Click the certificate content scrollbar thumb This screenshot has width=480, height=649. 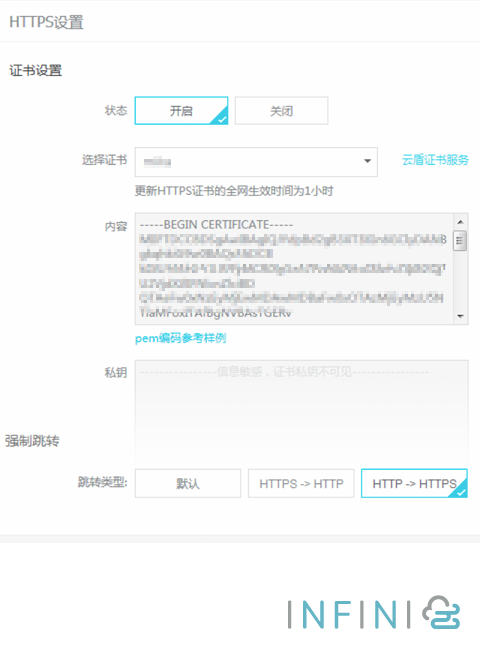pos(459,241)
